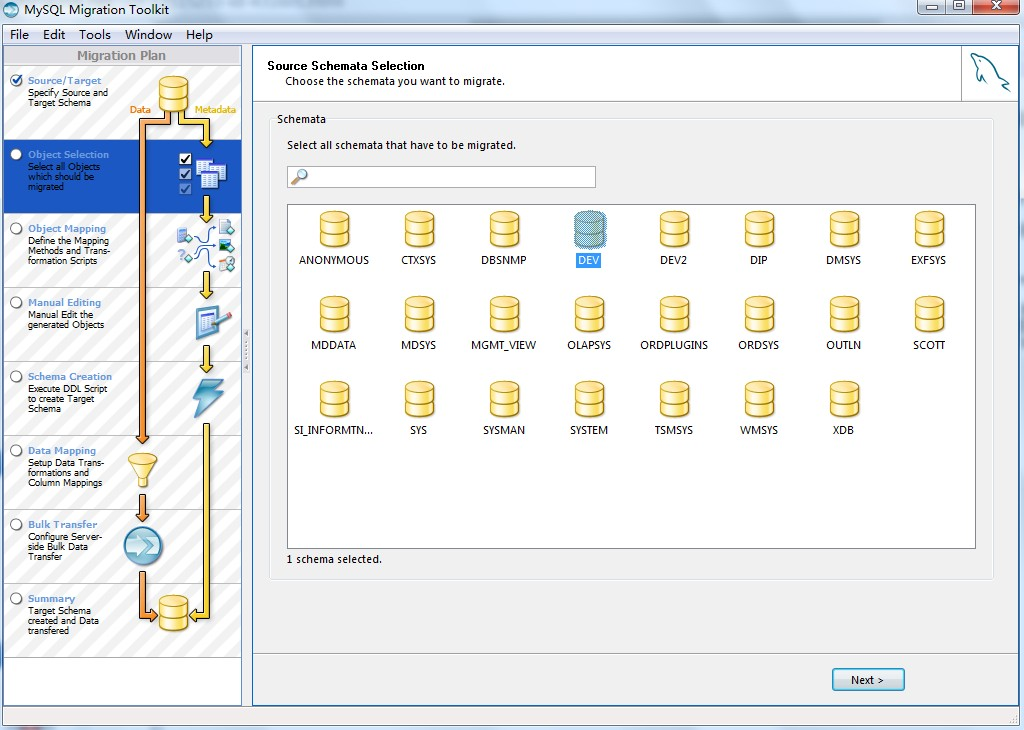Select the EXFSYS schema icon
The image size is (1024, 730).
point(929,229)
